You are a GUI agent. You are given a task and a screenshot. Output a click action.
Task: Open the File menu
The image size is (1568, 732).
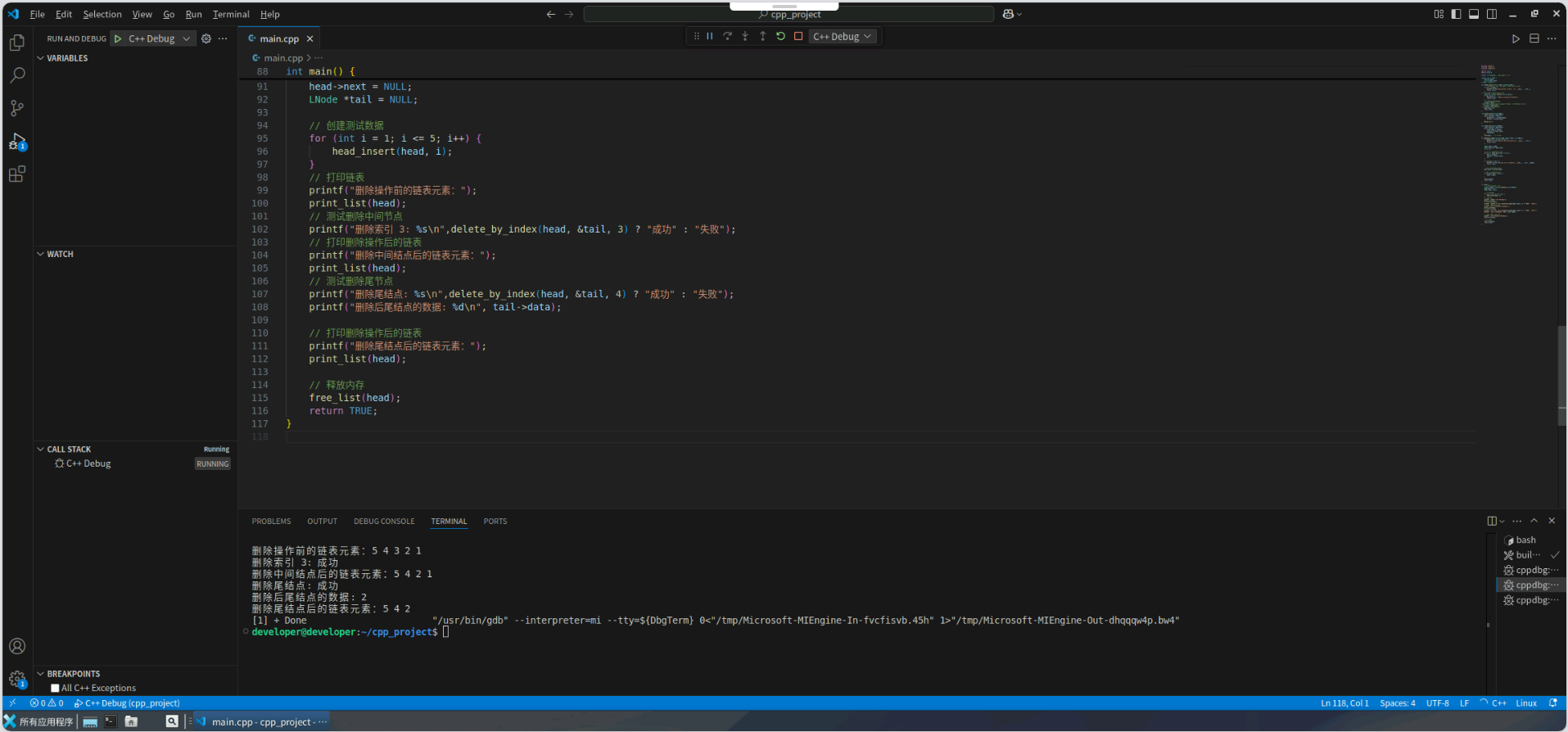pyautogui.click(x=38, y=14)
